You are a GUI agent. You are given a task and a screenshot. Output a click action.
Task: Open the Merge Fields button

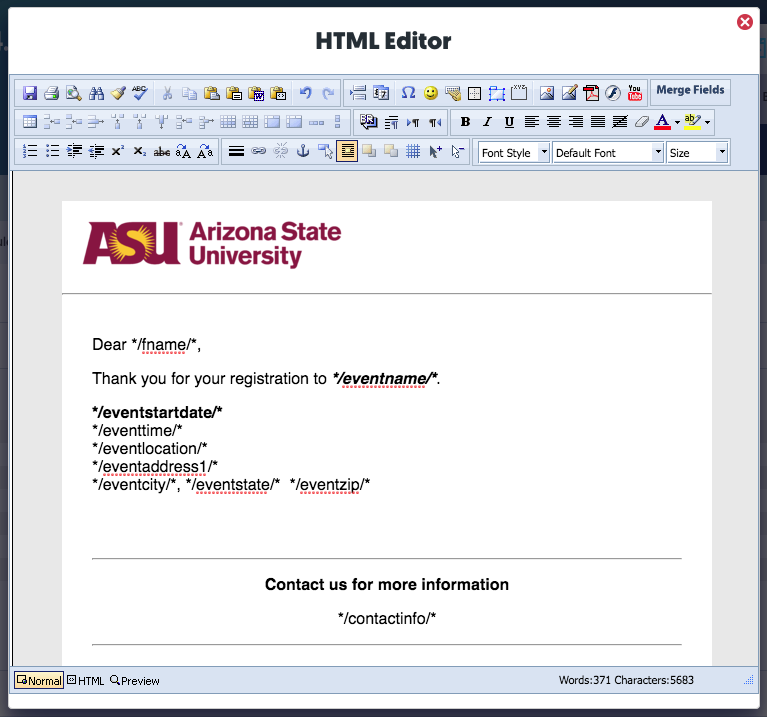pos(690,90)
